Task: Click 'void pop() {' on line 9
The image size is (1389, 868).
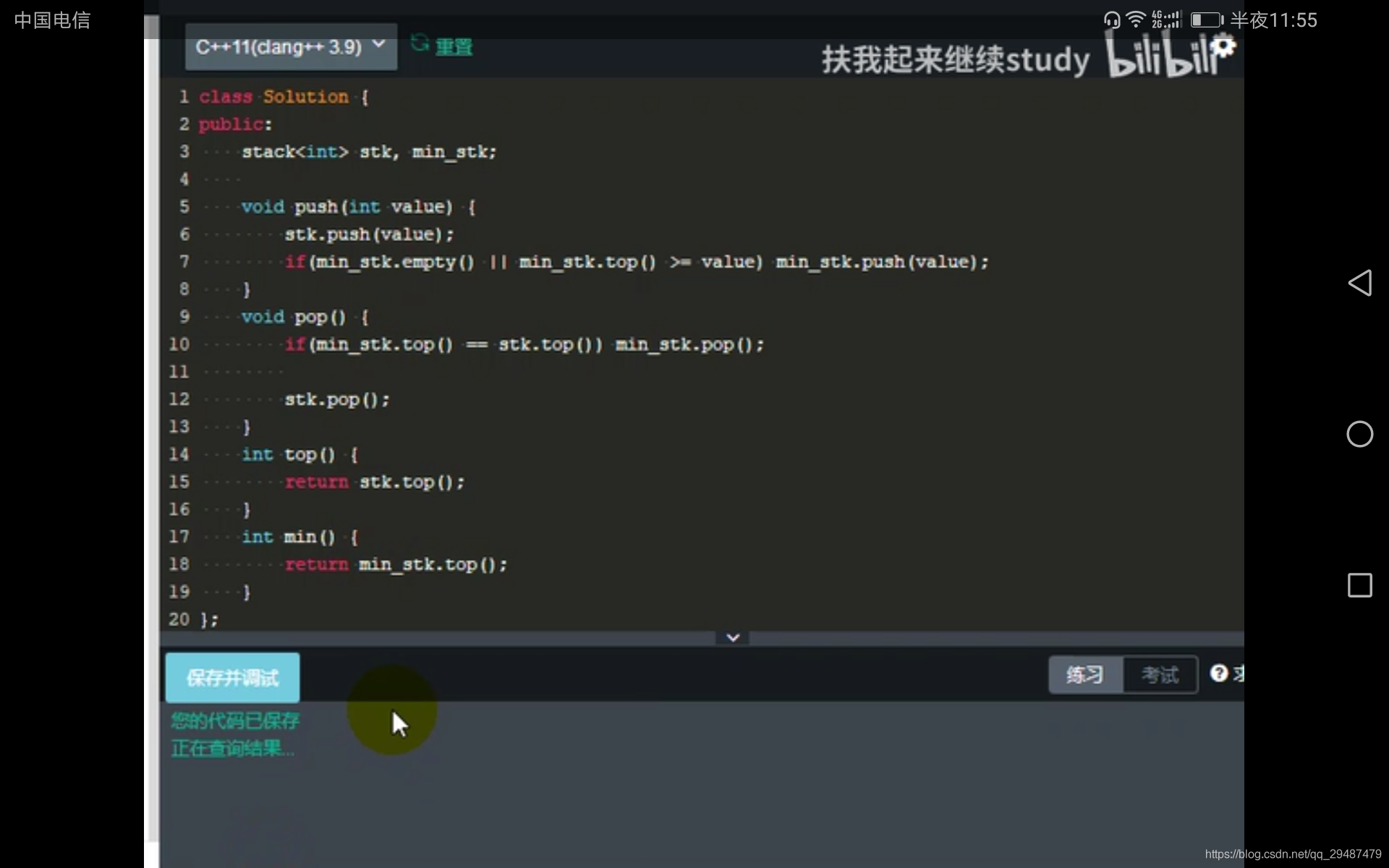Action: [305, 317]
